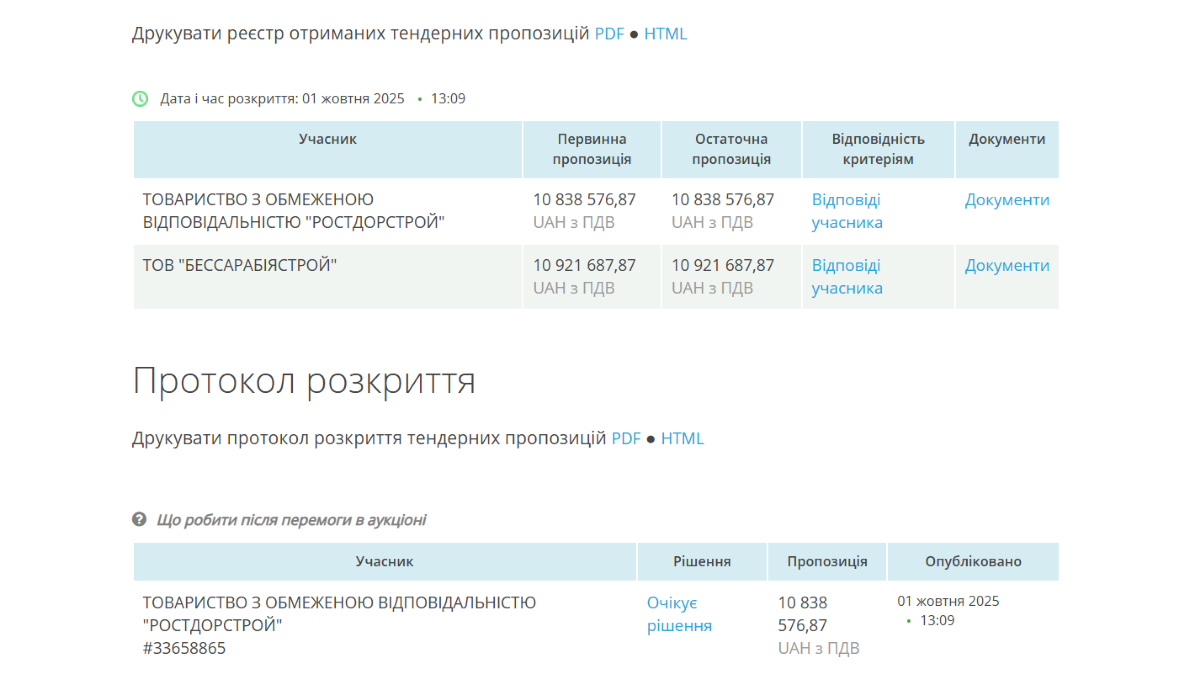1203x675 pixels.
Task: Click the 'Первинна пропозиція' column header
Action: (x=592, y=149)
